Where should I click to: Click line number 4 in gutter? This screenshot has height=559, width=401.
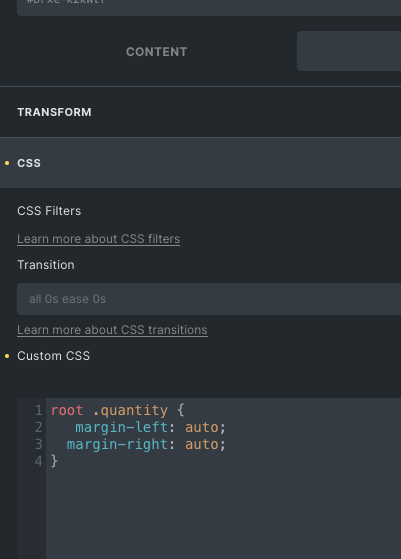38,461
